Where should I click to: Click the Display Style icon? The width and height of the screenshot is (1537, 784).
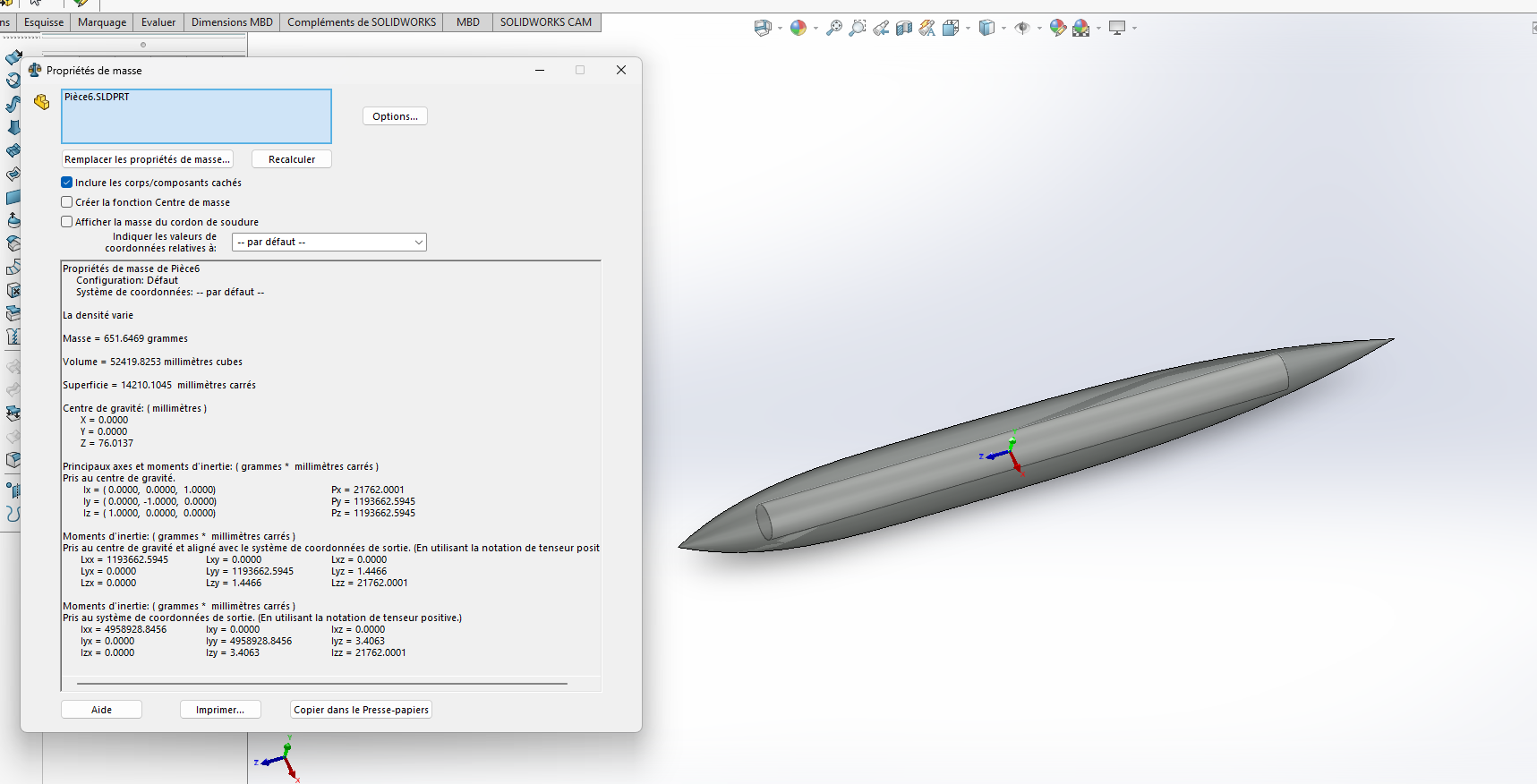[986, 28]
